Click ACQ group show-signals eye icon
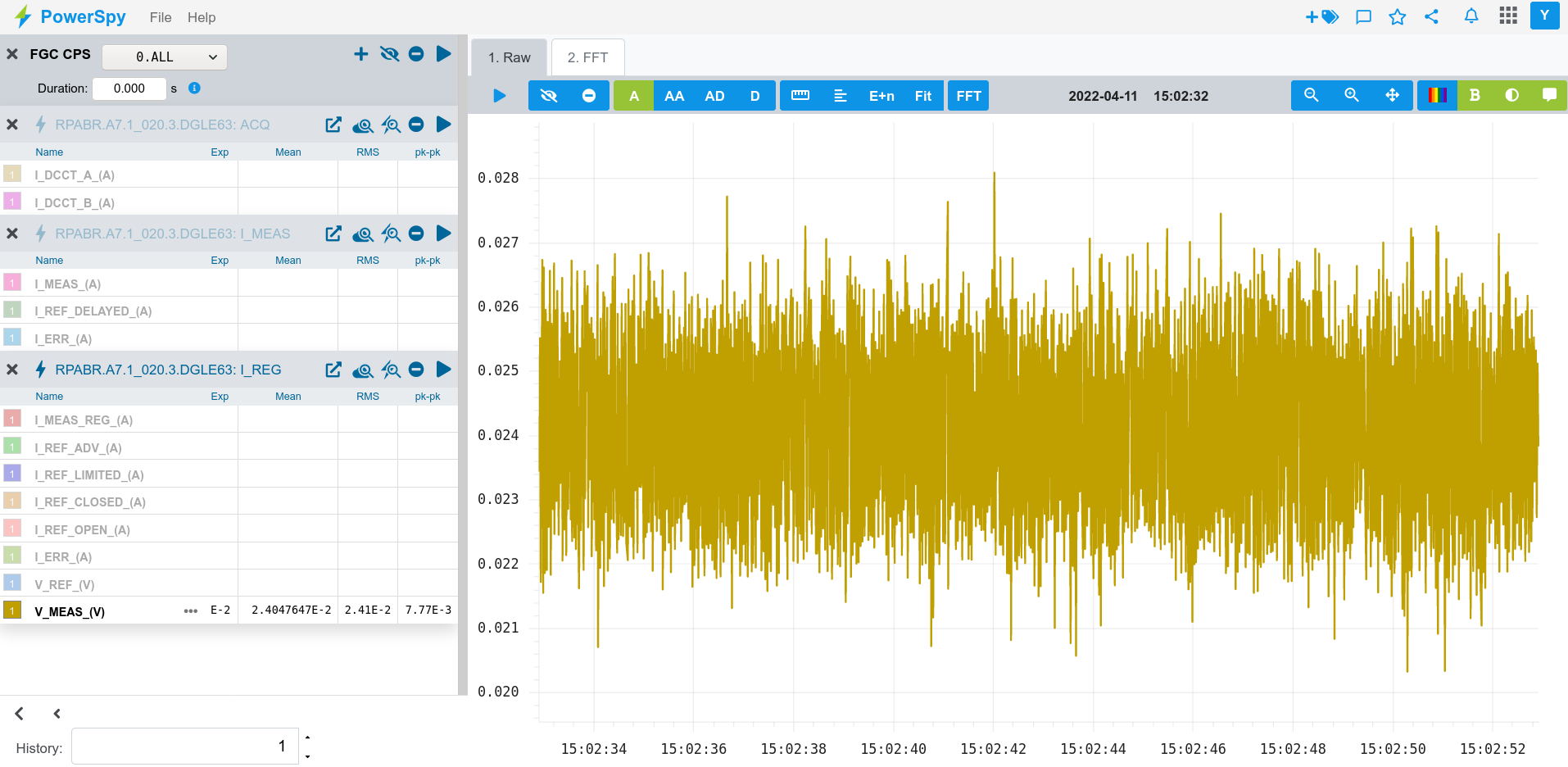The image size is (1568, 767). click(x=362, y=125)
